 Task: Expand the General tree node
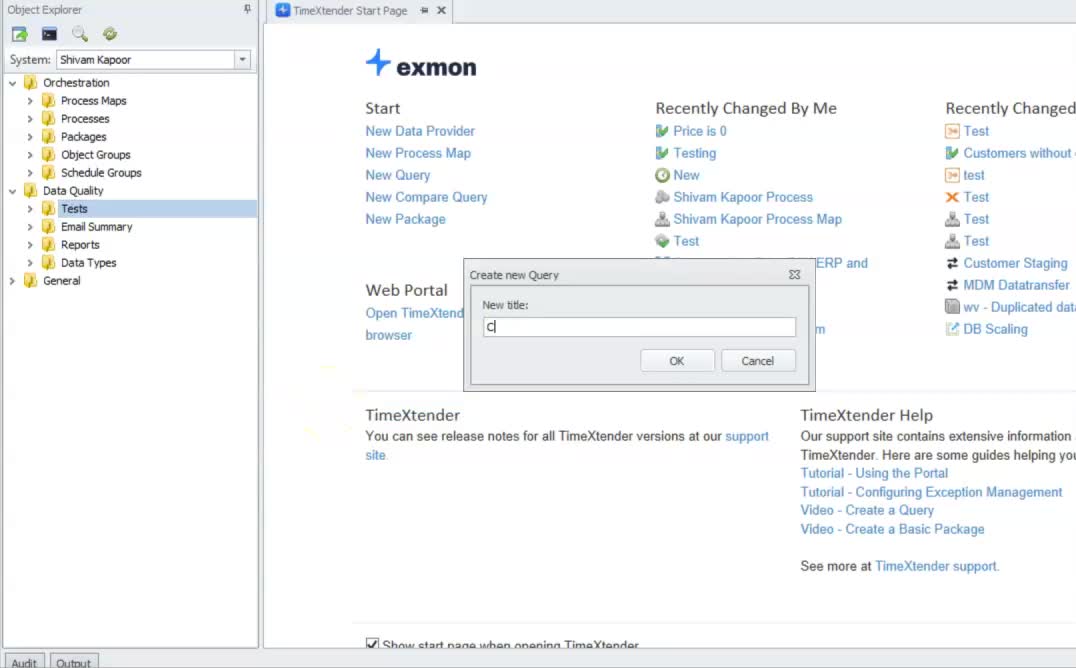click(x=12, y=281)
